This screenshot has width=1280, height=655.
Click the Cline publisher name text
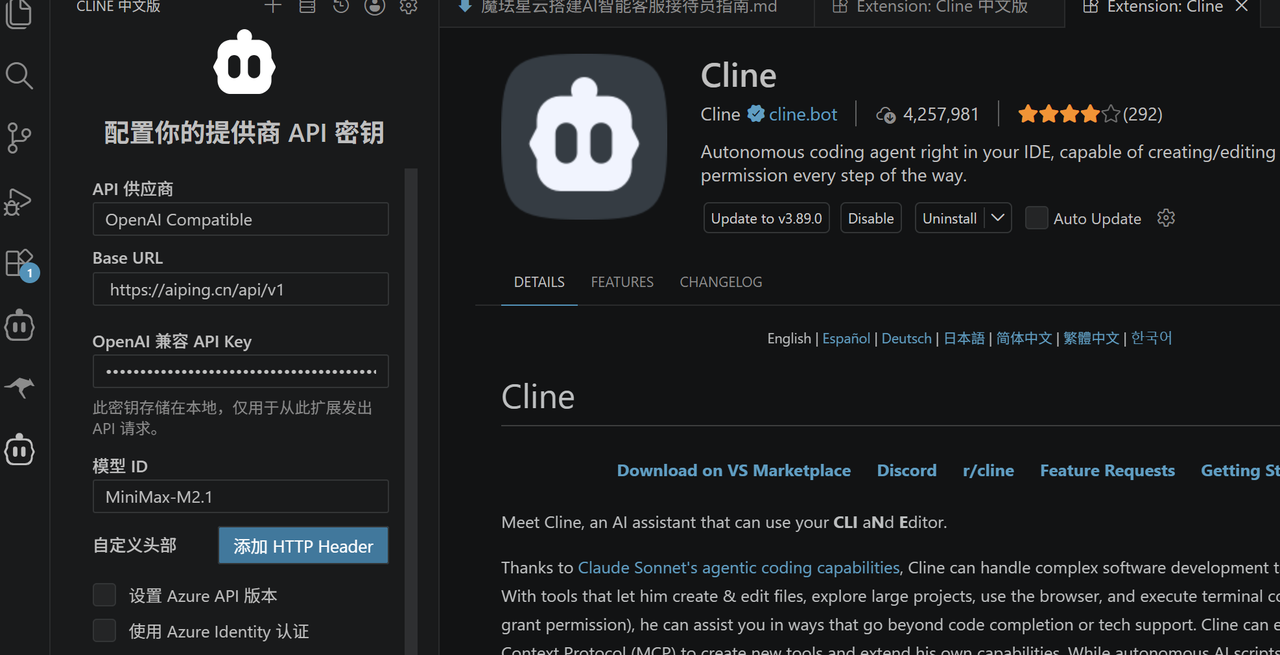[720, 114]
